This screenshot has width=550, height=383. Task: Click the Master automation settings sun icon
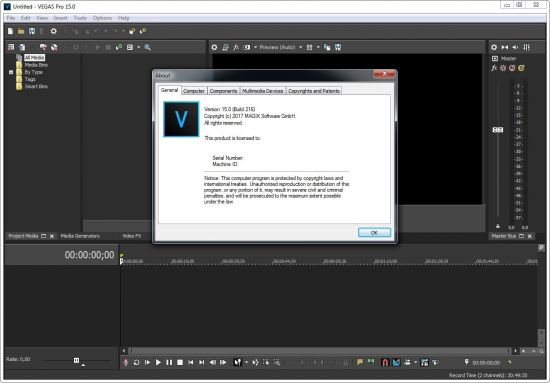pos(503,68)
